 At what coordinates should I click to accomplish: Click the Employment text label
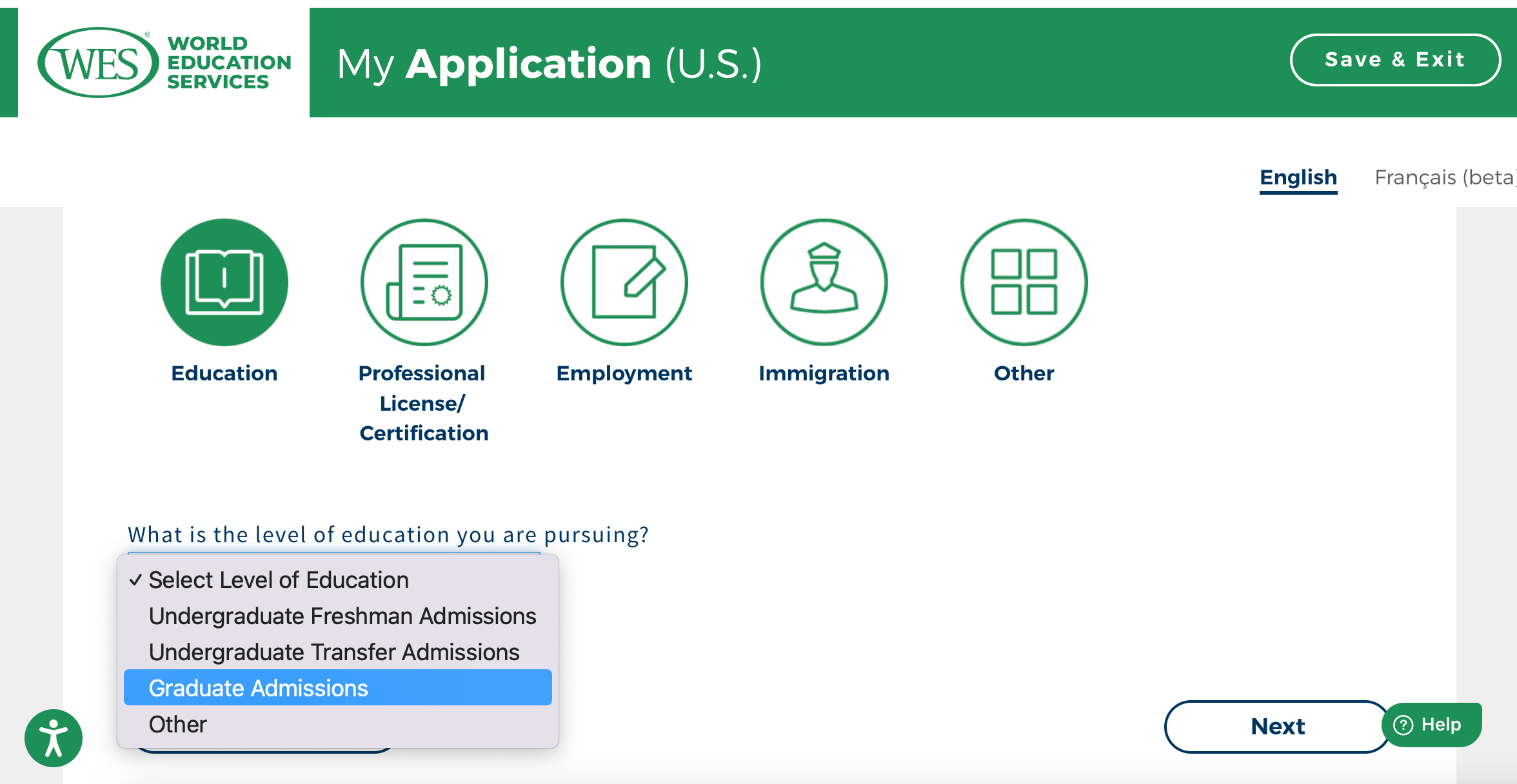tap(624, 373)
